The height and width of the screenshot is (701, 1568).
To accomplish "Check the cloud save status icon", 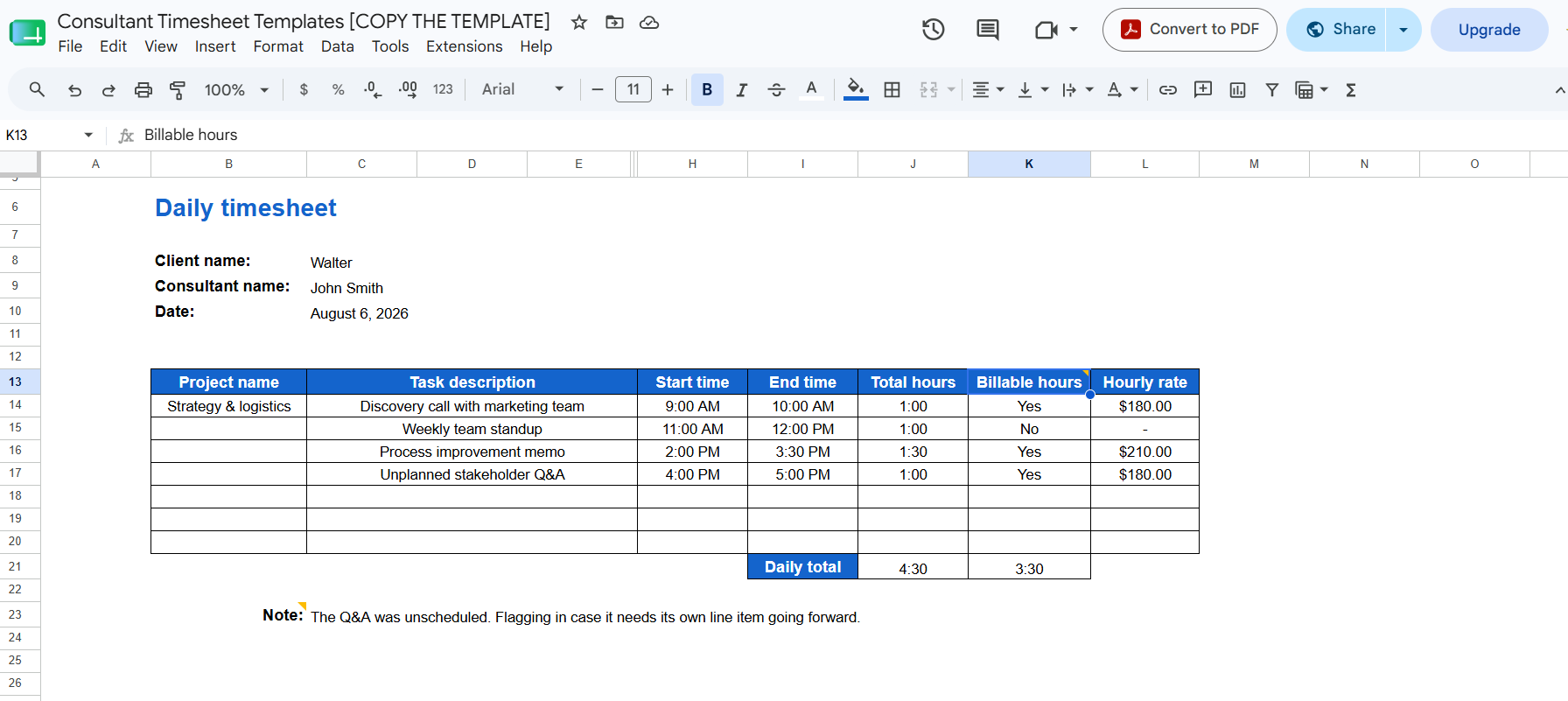I will point(649,23).
